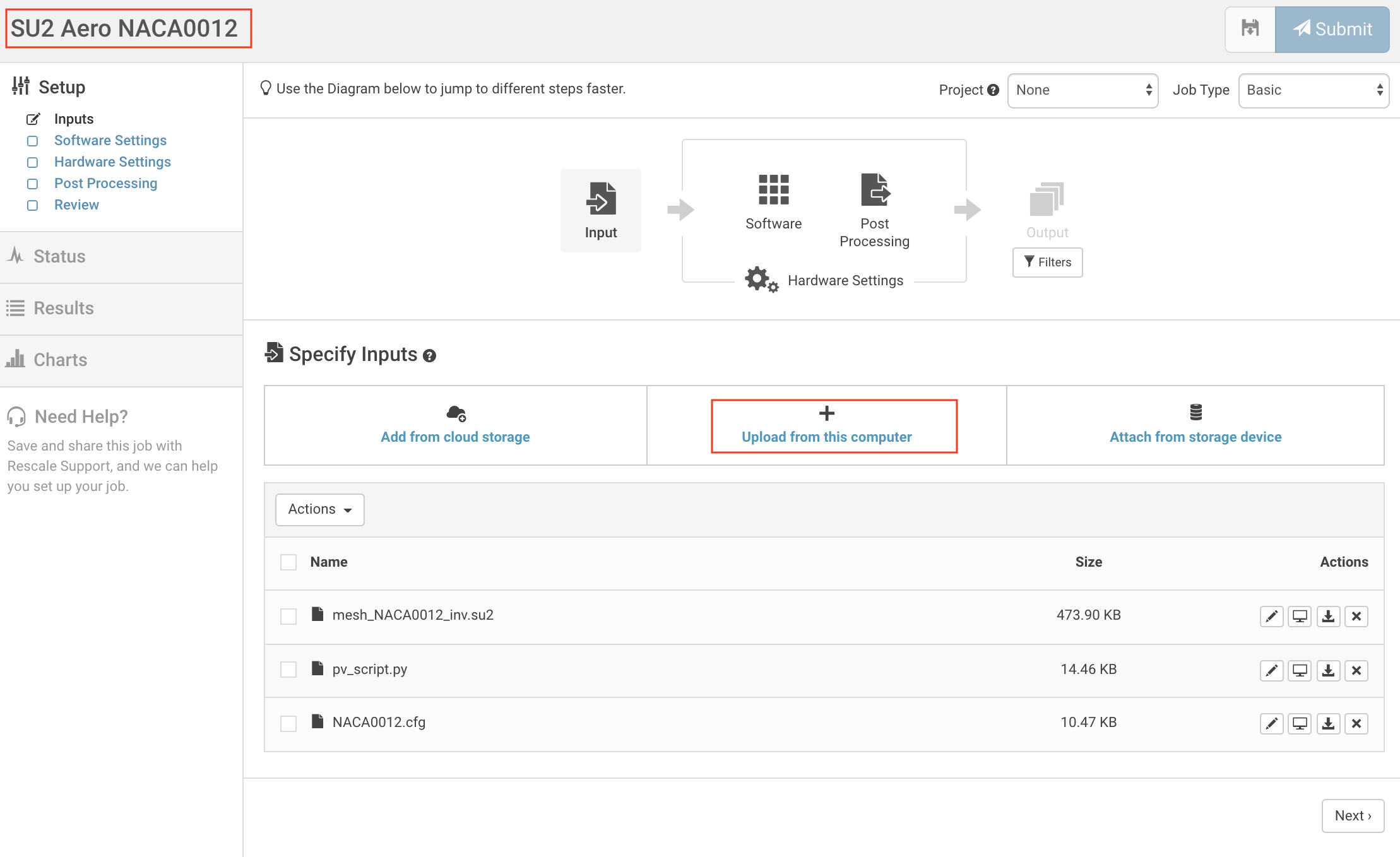Image resolution: width=1400 pixels, height=857 pixels.
Task: Toggle the select-all checkbox in Name header
Action: (288, 562)
